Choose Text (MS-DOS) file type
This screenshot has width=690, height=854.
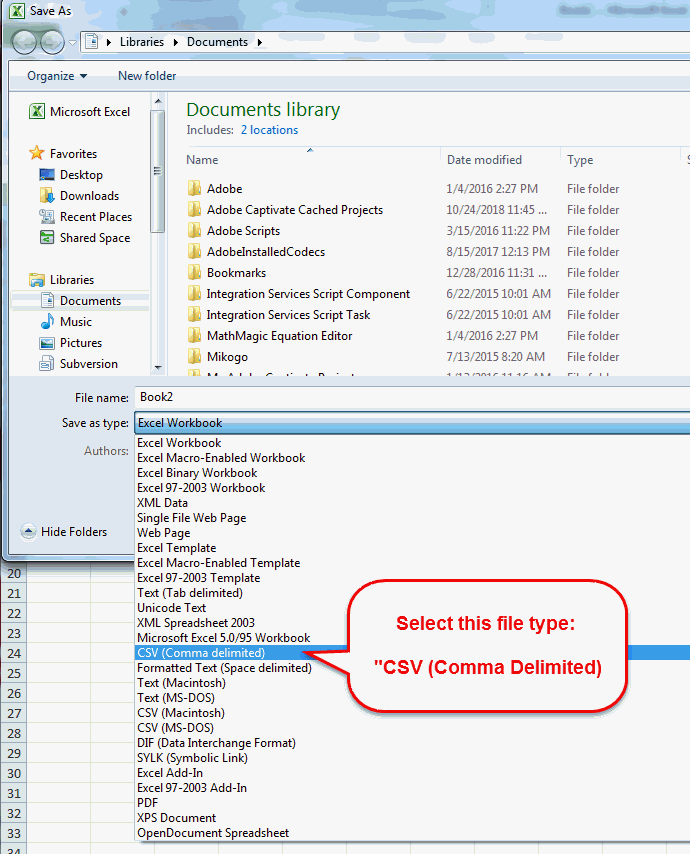176,698
